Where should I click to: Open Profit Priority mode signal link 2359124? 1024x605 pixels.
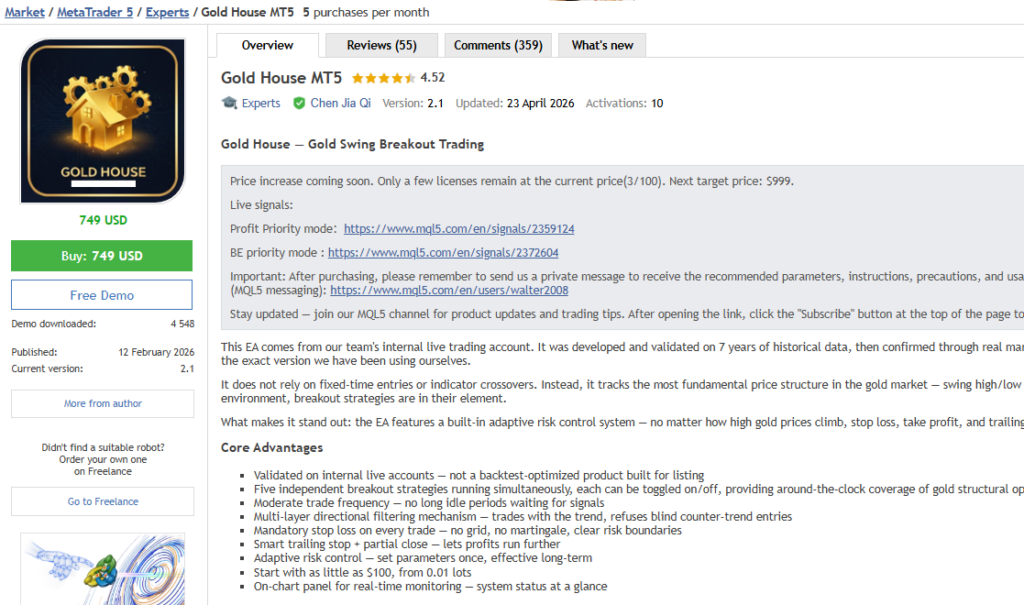tap(459, 229)
